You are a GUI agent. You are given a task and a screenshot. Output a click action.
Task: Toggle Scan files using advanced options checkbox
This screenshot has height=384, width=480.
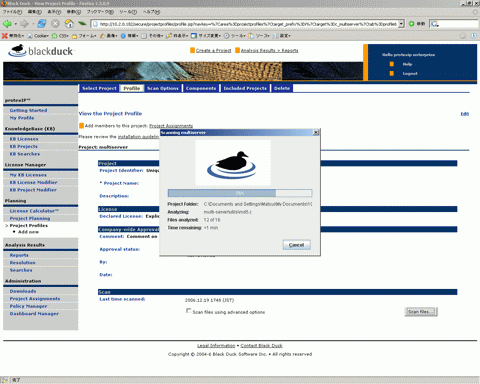[188, 311]
